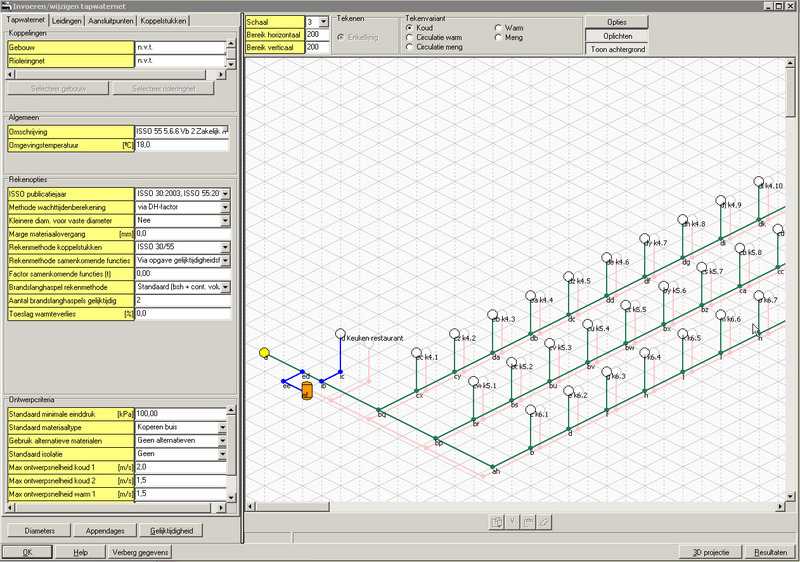The width and height of the screenshot is (800, 562).
Task: Open the Koppelstukken tab
Action: click(x=163, y=21)
